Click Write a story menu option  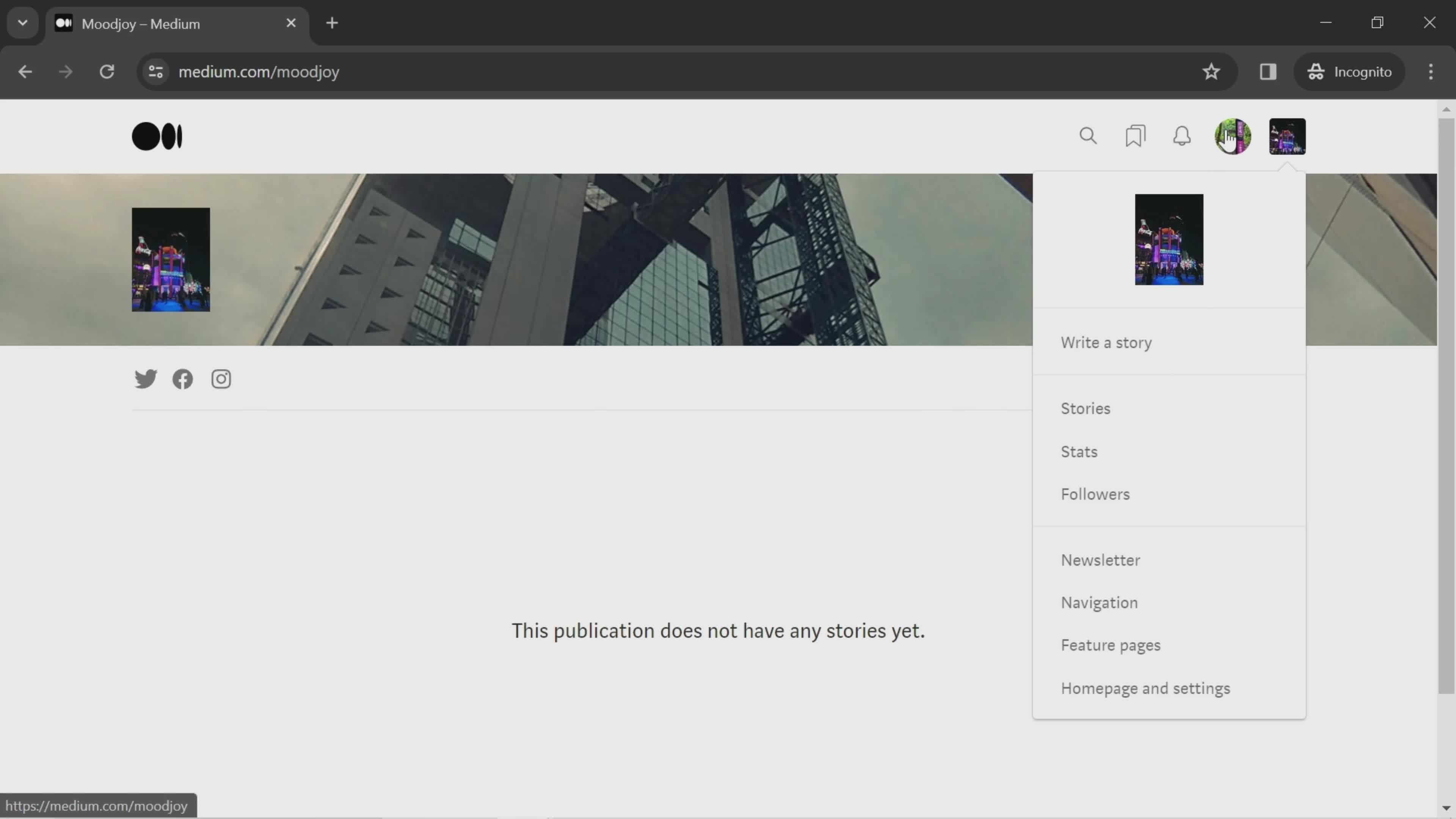(x=1106, y=342)
